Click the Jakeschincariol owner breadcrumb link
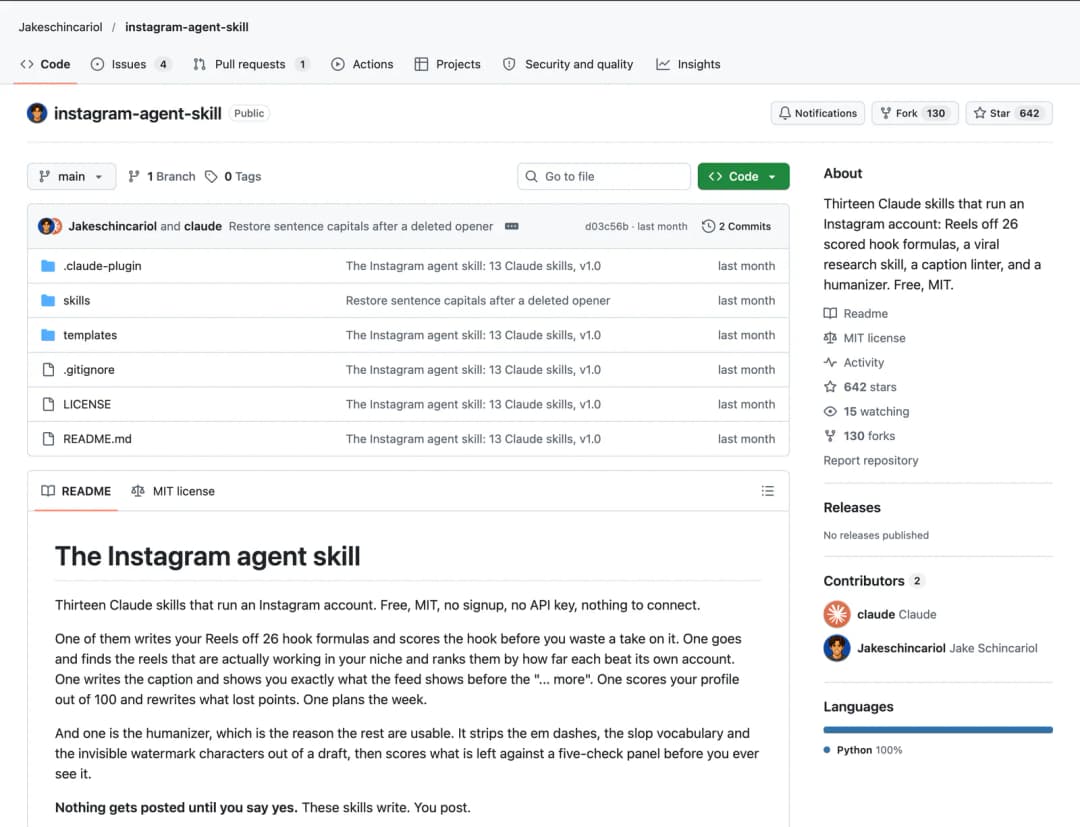The image size is (1080, 827). point(61,27)
